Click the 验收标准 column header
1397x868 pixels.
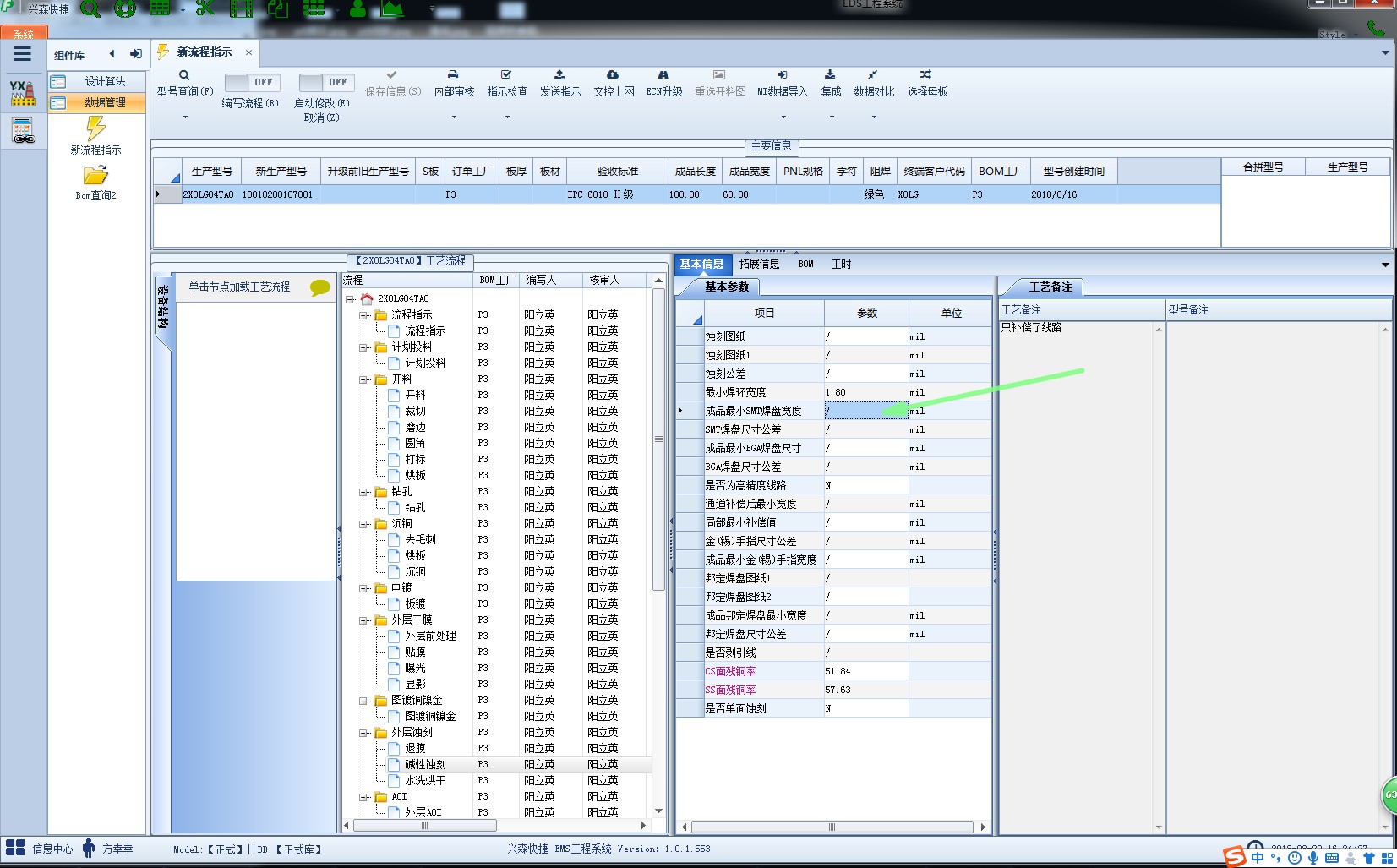(x=617, y=172)
